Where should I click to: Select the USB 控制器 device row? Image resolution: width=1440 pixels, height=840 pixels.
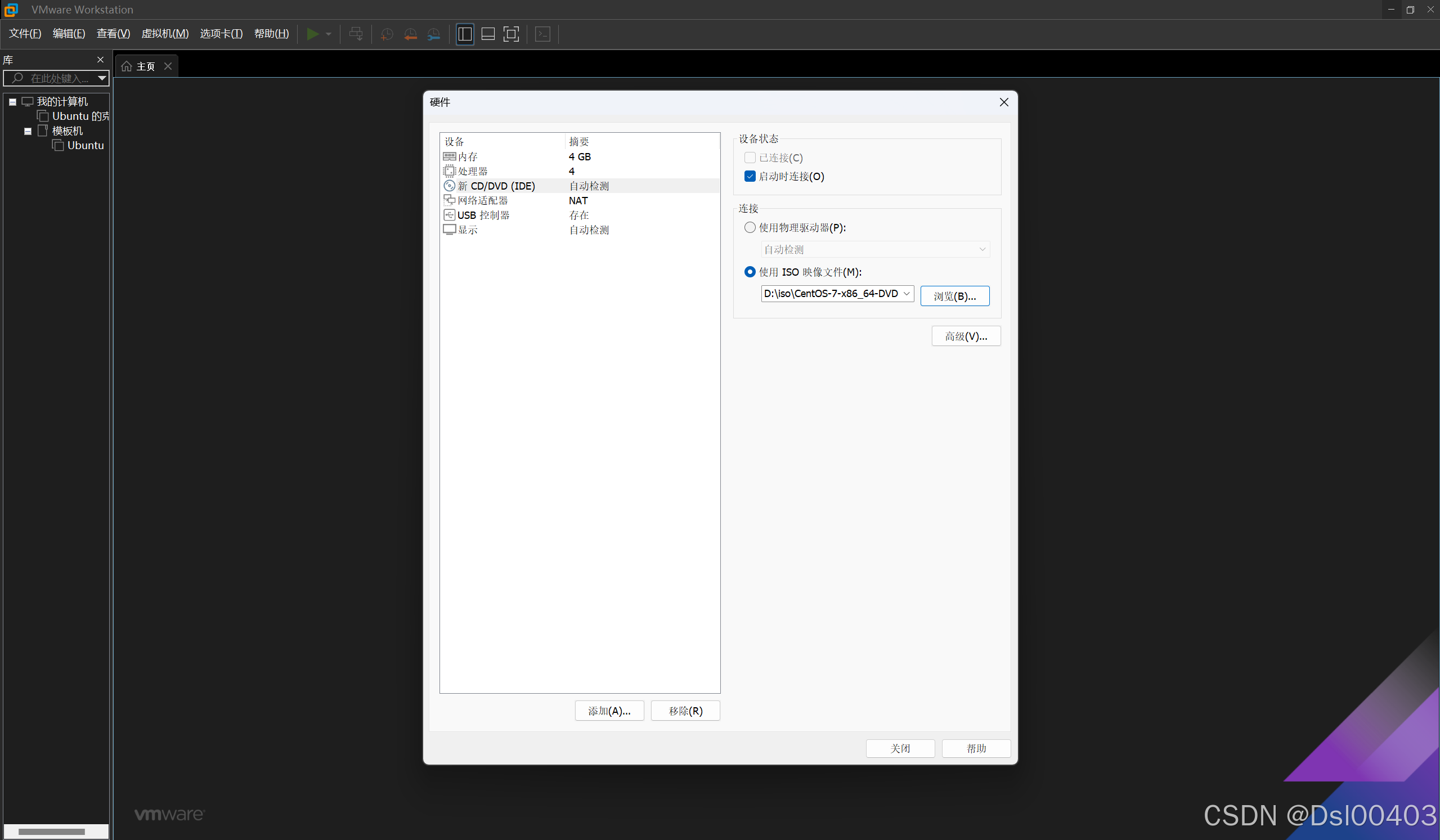point(580,215)
